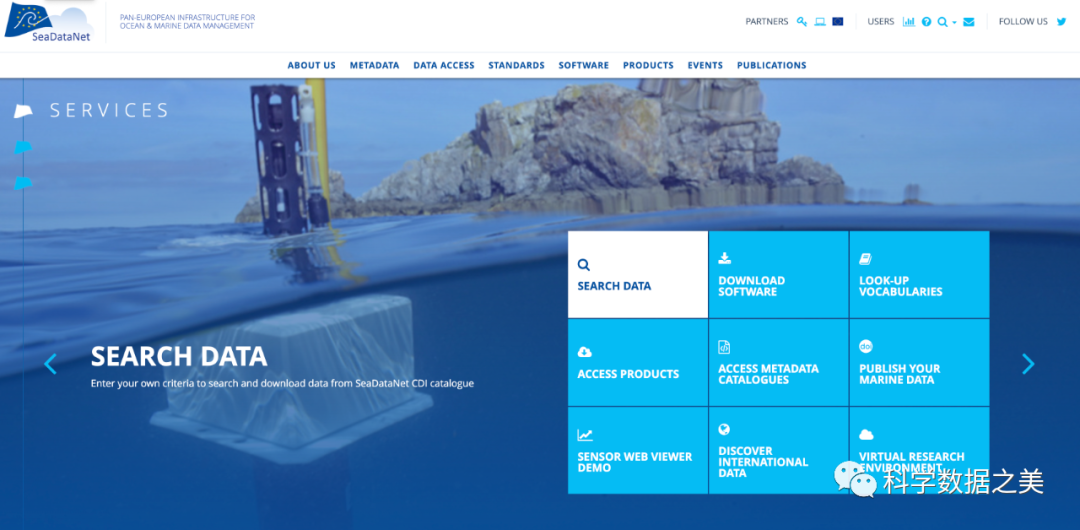Click the envelope contact icon
The height and width of the screenshot is (530, 1080).
(968, 21)
